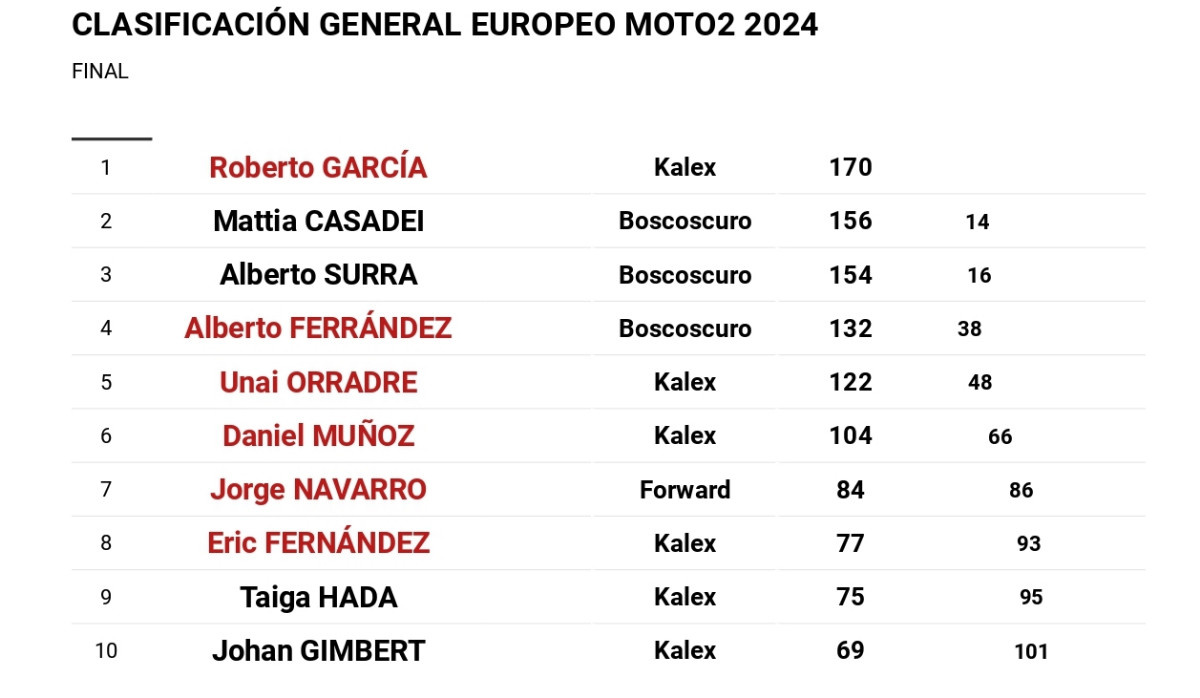Screen dimensions: 1200x698
Task: Click the 101 point gap value
Action: [x=1031, y=652]
